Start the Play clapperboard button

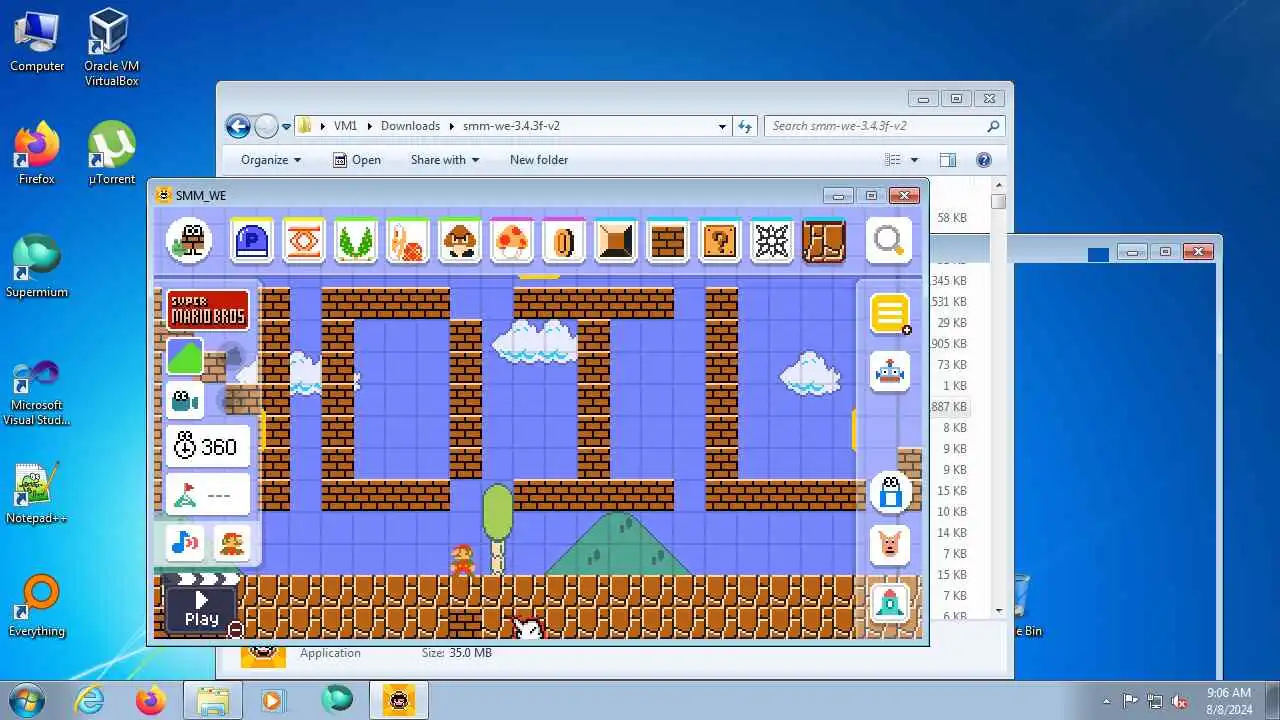201,608
